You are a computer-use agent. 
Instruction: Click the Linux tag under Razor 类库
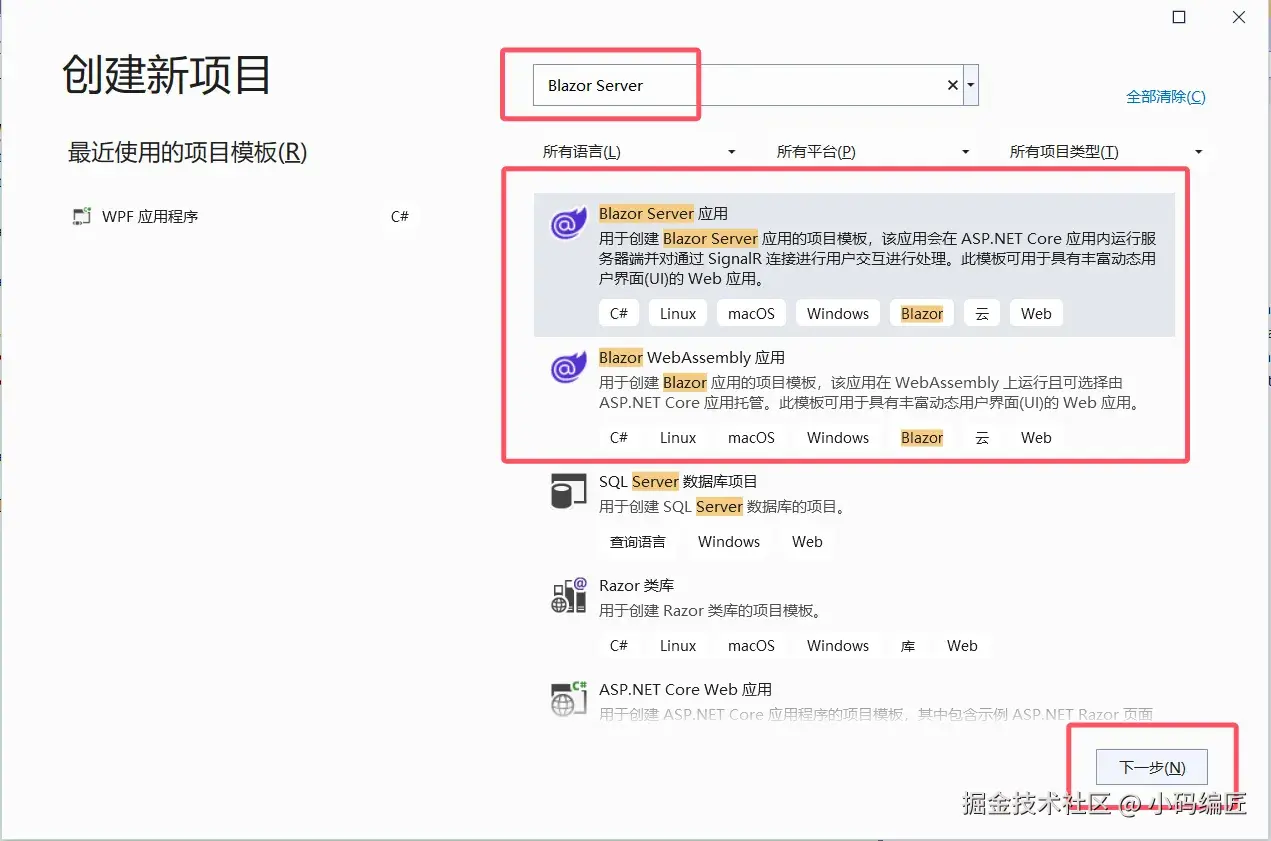click(678, 645)
